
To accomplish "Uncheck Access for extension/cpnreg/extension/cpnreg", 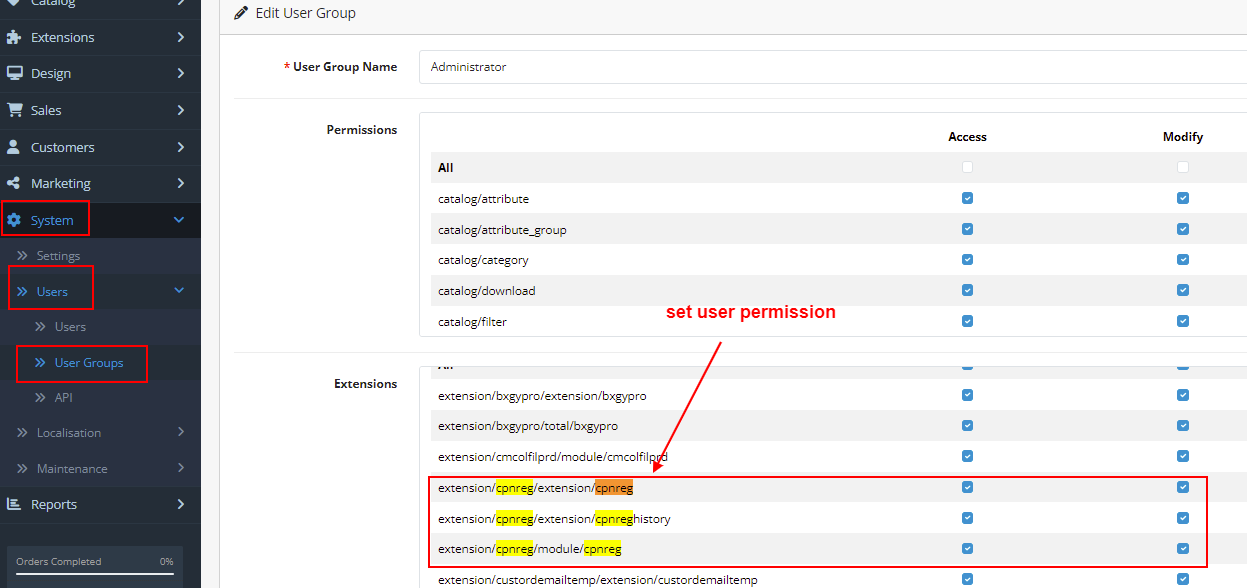I will pos(967,487).
